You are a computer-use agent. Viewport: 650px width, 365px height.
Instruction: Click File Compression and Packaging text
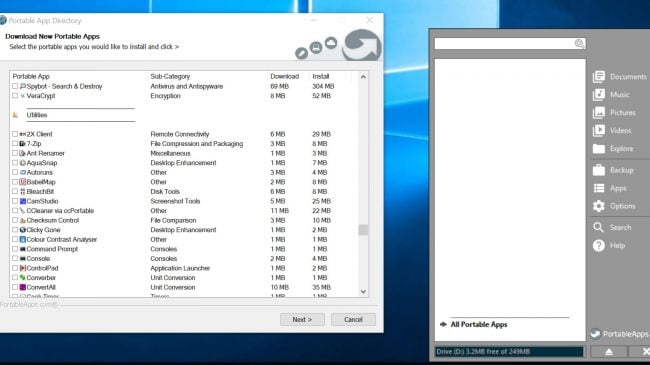click(x=196, y=144)
